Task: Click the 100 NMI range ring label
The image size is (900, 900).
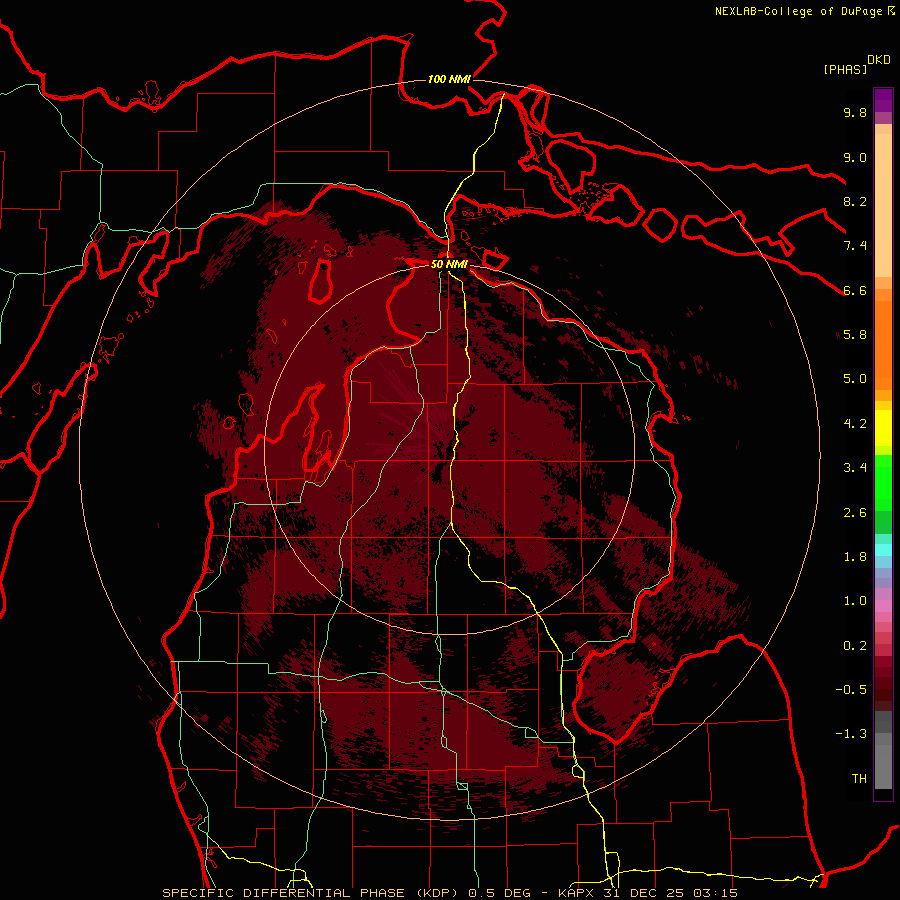Action: 449,79
